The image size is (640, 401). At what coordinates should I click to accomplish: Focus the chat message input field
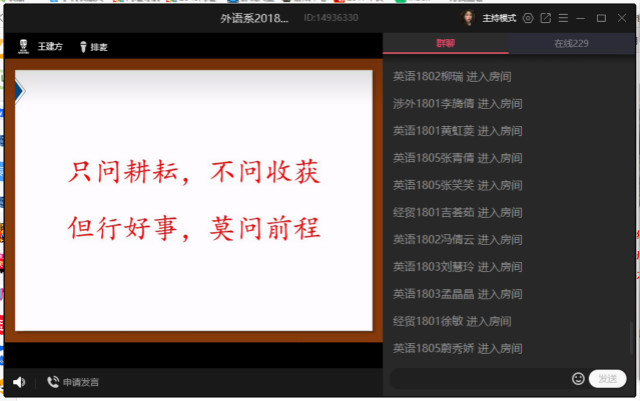click(480, 379)
